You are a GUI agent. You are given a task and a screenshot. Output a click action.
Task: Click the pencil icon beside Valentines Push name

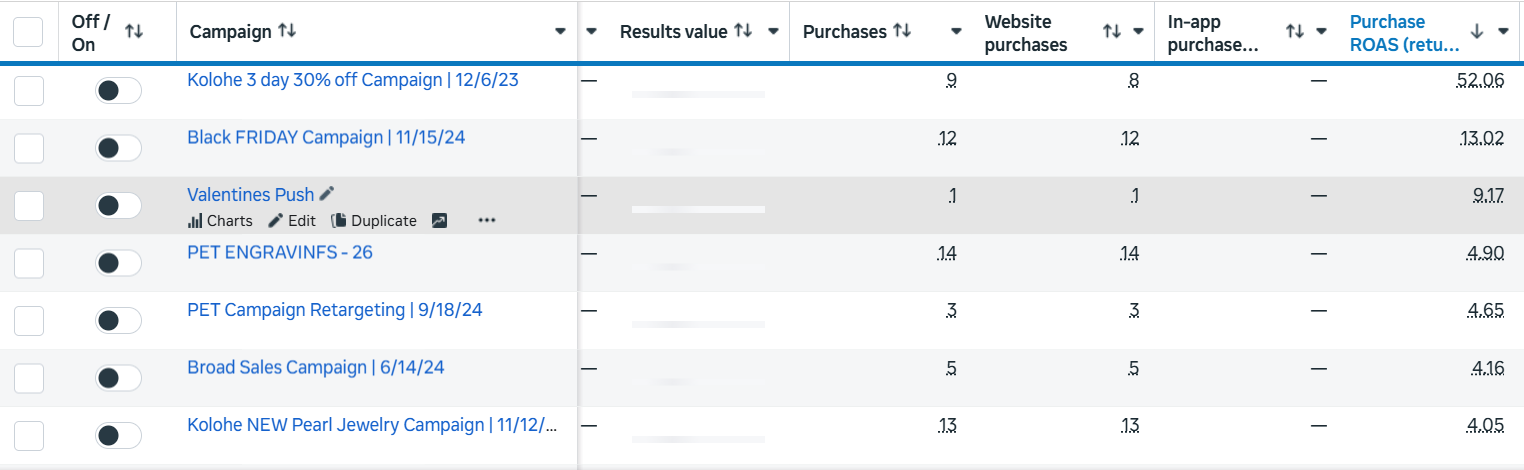[x=327, y=194]
